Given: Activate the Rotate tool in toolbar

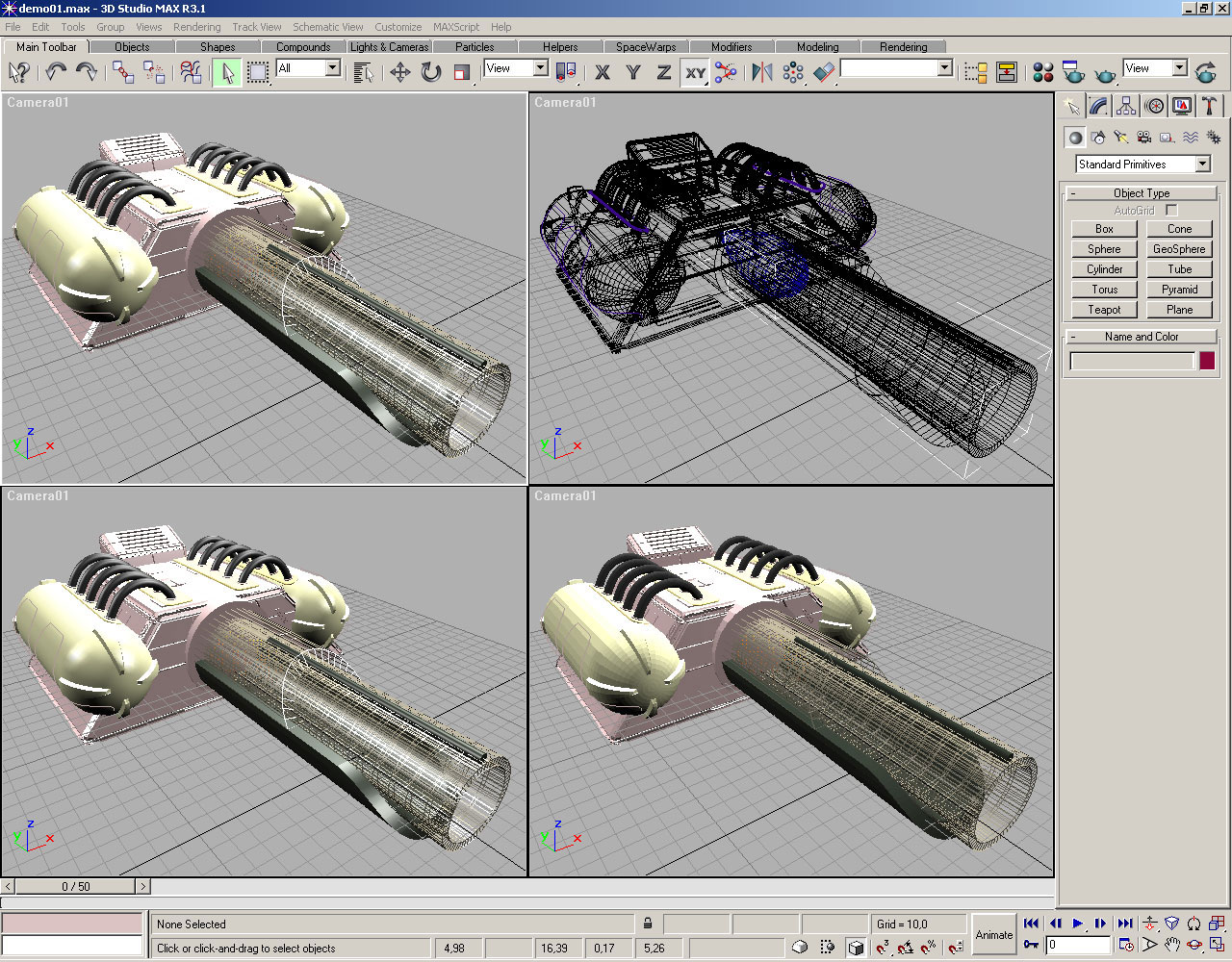Looking at the screenshot, I should [431, 72].
